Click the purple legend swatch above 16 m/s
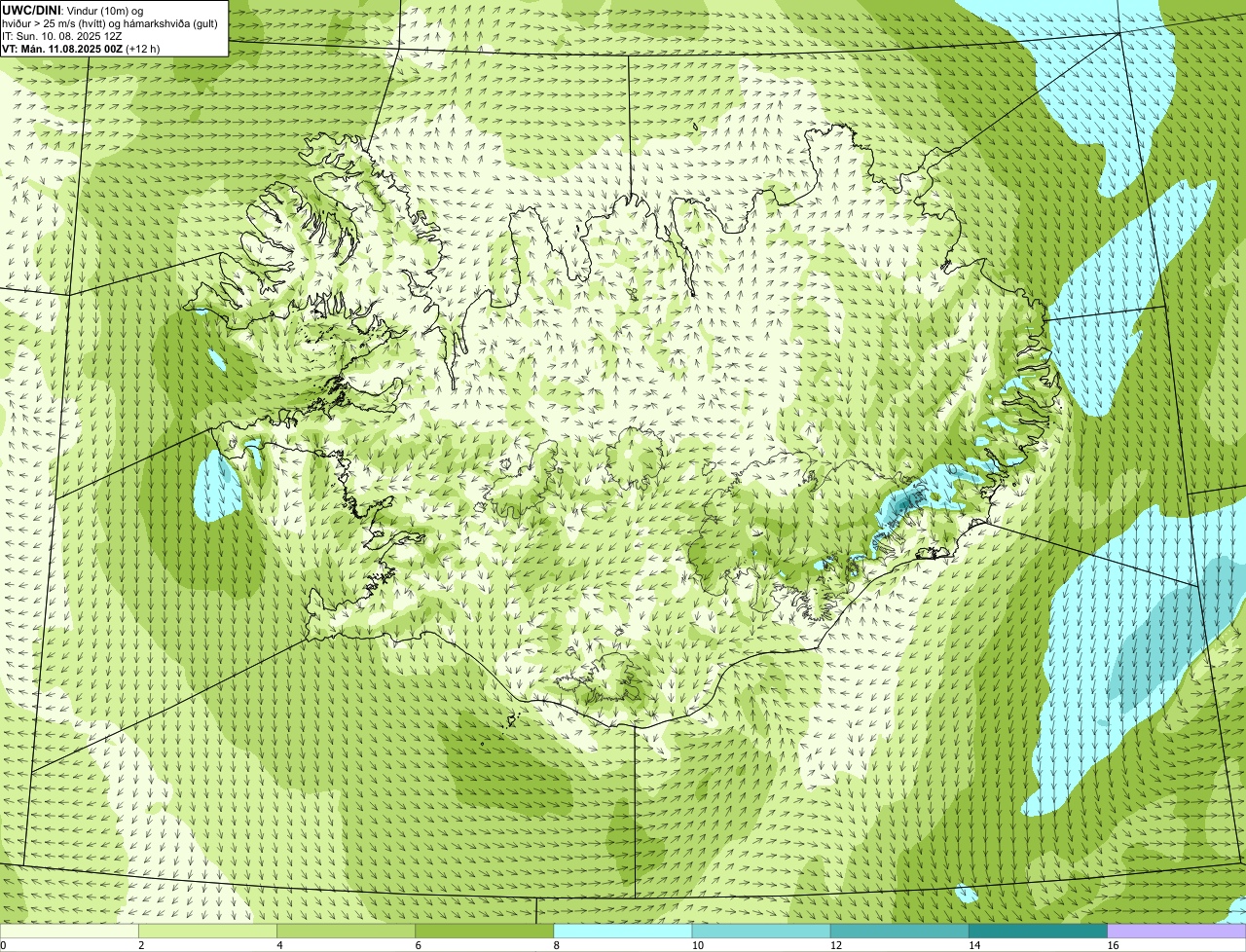1246x952 pixels. click(x=1177, y=932)
